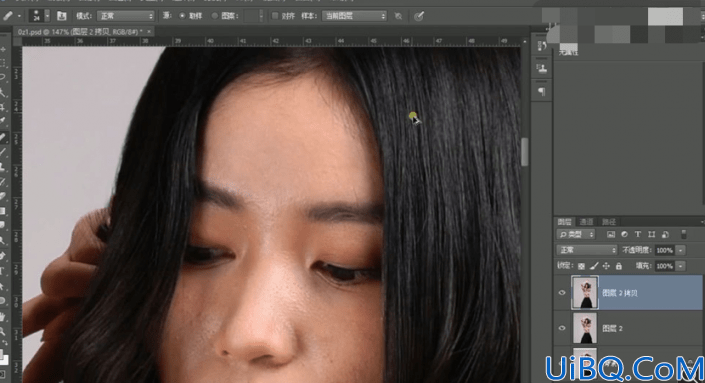This screenshot has height=383, width=705.
Task: Open the Paragraph panel icon
Action: [542, 92]
